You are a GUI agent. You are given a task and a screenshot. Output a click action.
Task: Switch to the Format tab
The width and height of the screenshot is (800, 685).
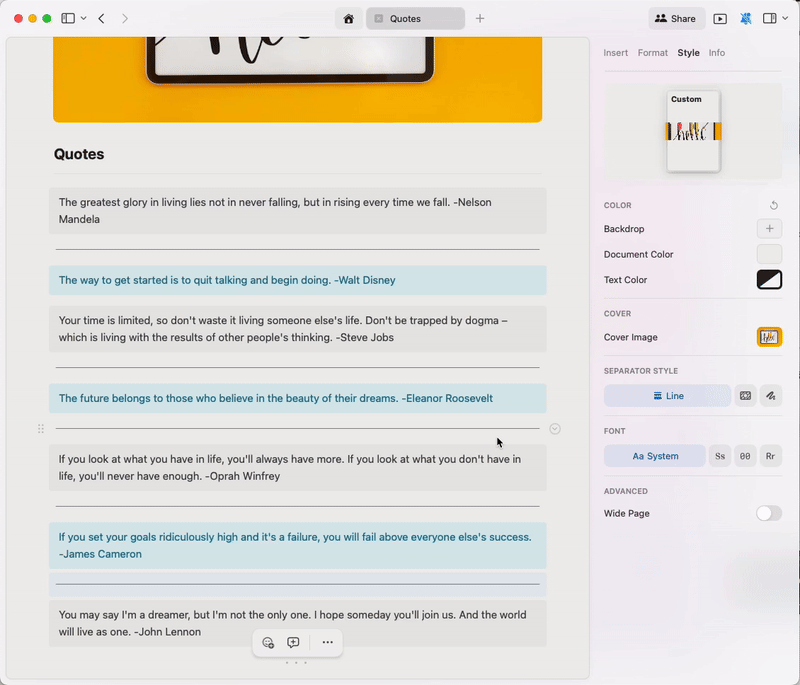[x=653, y=53]
